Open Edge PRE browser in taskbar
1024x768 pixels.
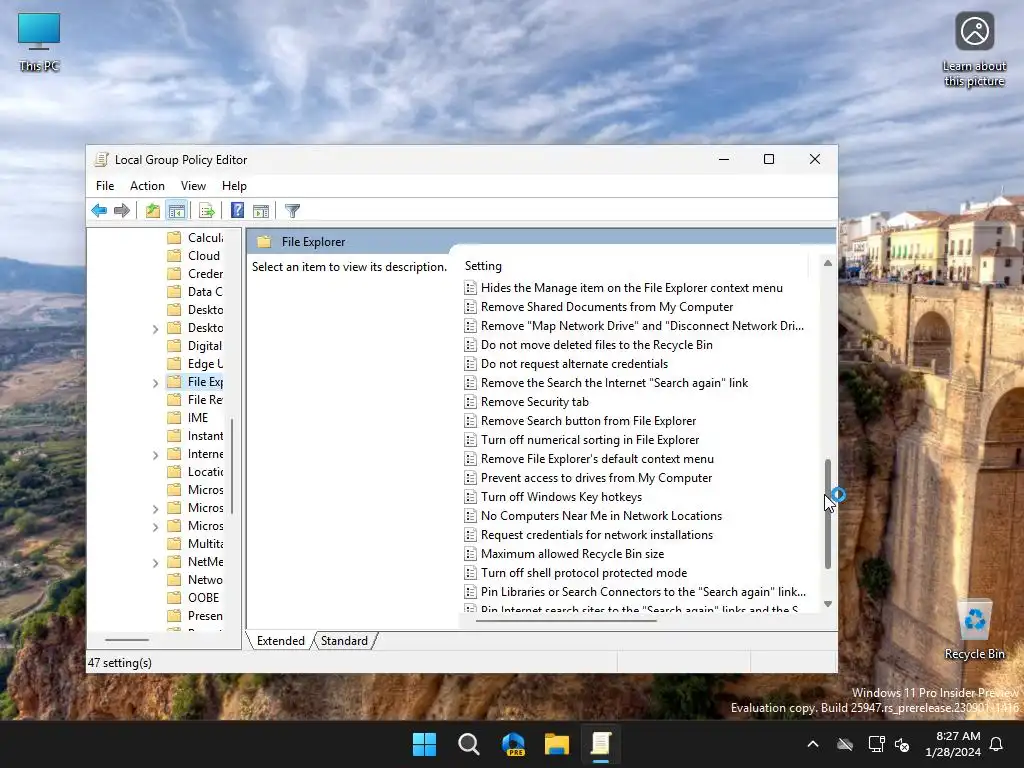(x=513, y=744)
